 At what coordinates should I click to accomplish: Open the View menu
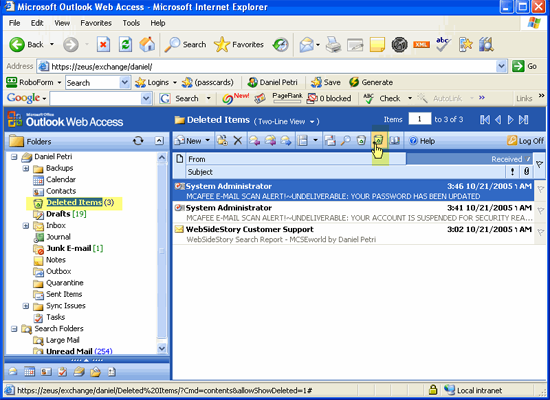[x=62, y=23]
